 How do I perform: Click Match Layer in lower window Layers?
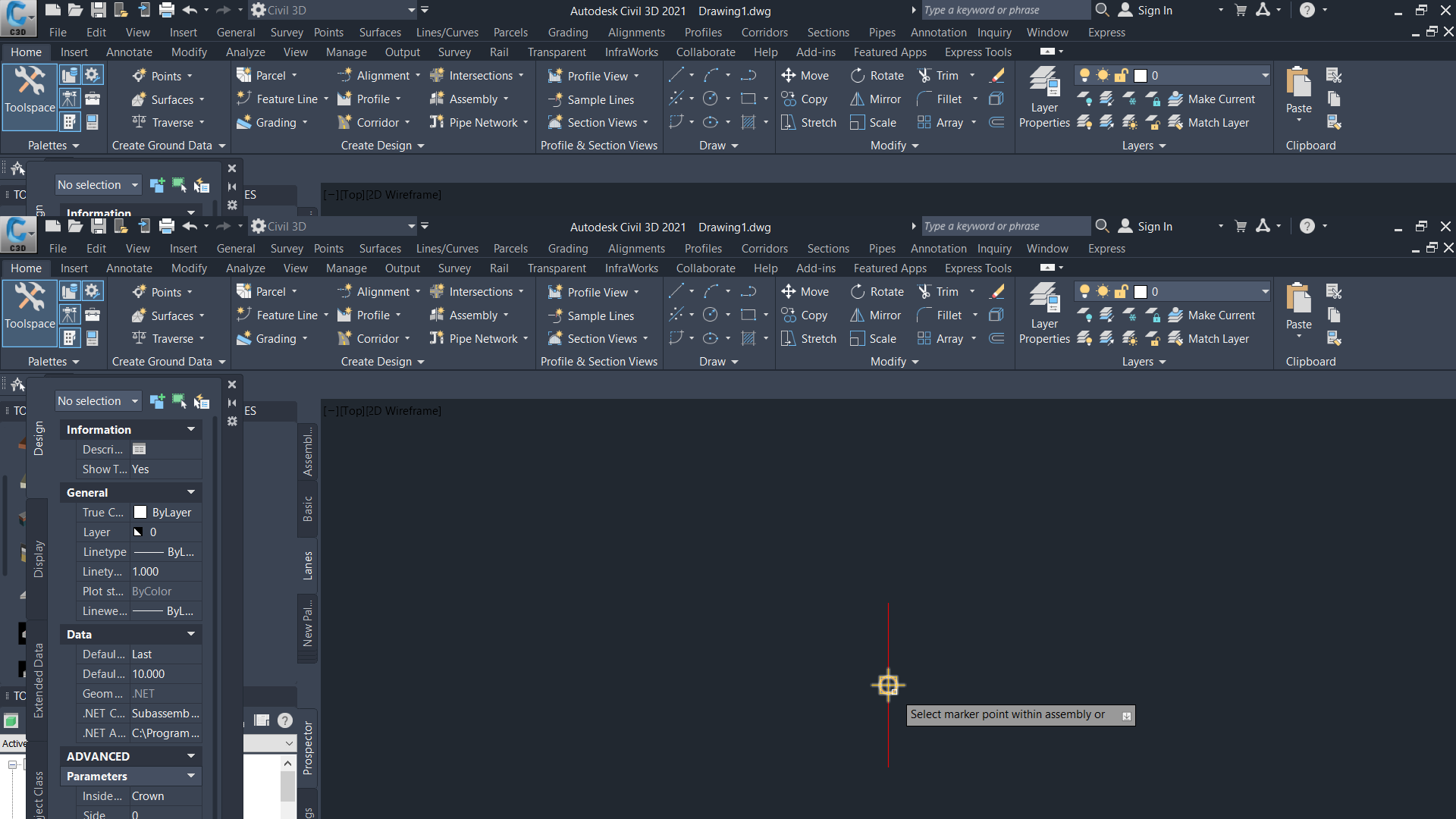tap(1209, 339)
